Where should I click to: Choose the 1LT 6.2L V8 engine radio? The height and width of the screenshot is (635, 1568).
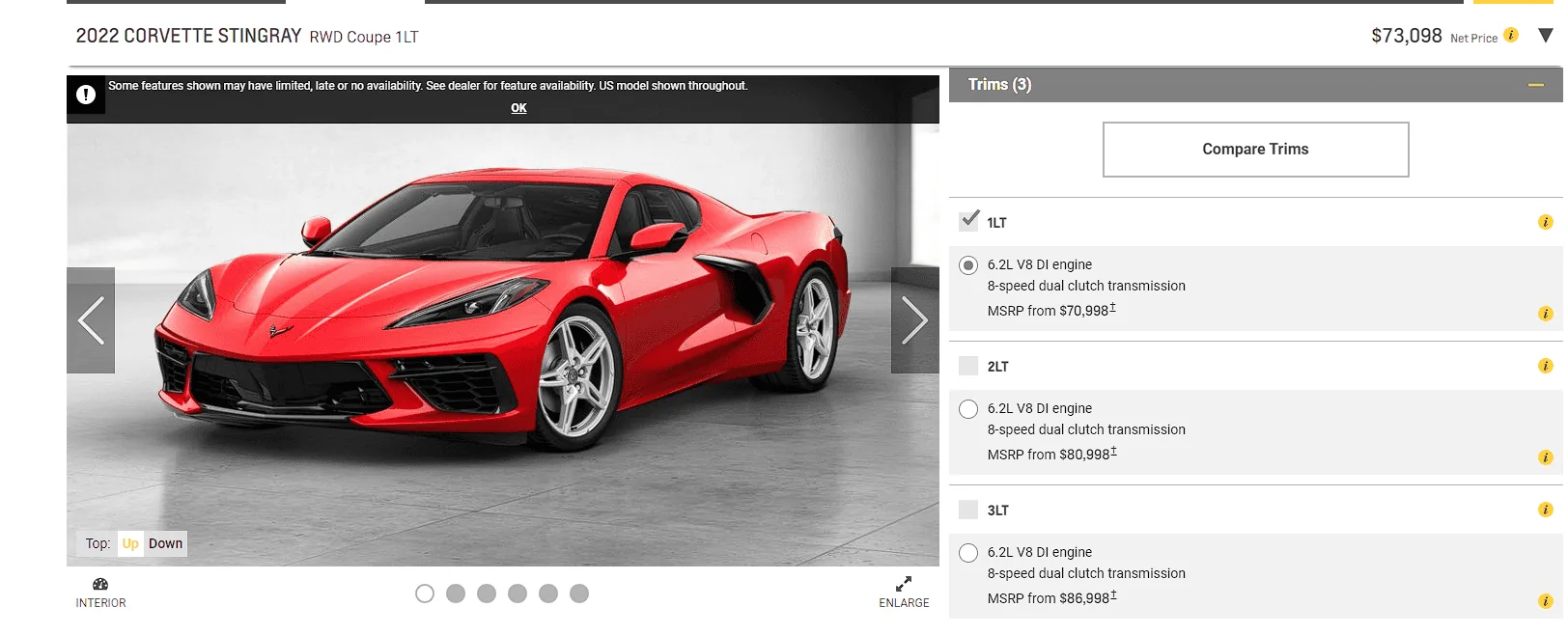(968, 265)
